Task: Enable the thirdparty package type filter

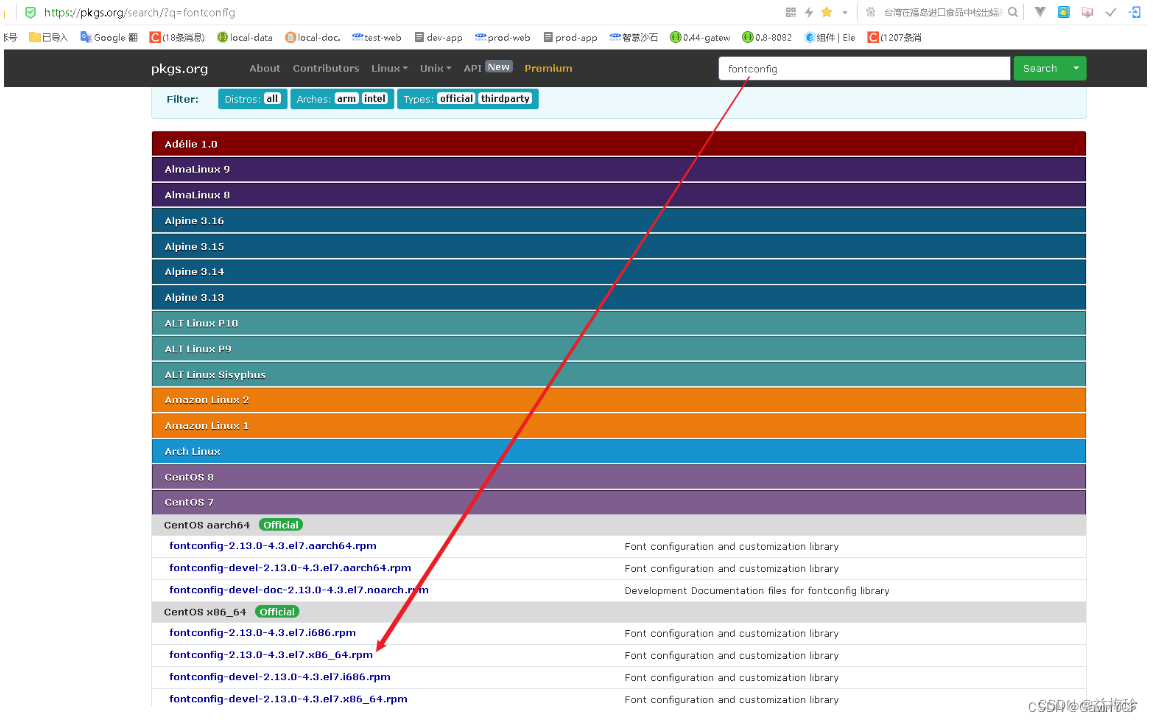Action: (506, 98)
